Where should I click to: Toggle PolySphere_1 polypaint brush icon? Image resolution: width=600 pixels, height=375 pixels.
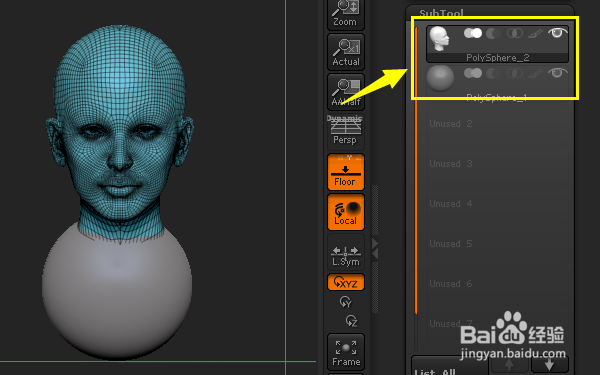tap(535, 73)
